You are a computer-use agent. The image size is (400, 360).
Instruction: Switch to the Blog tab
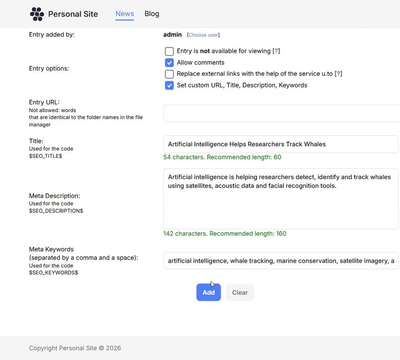pos(152,14)
